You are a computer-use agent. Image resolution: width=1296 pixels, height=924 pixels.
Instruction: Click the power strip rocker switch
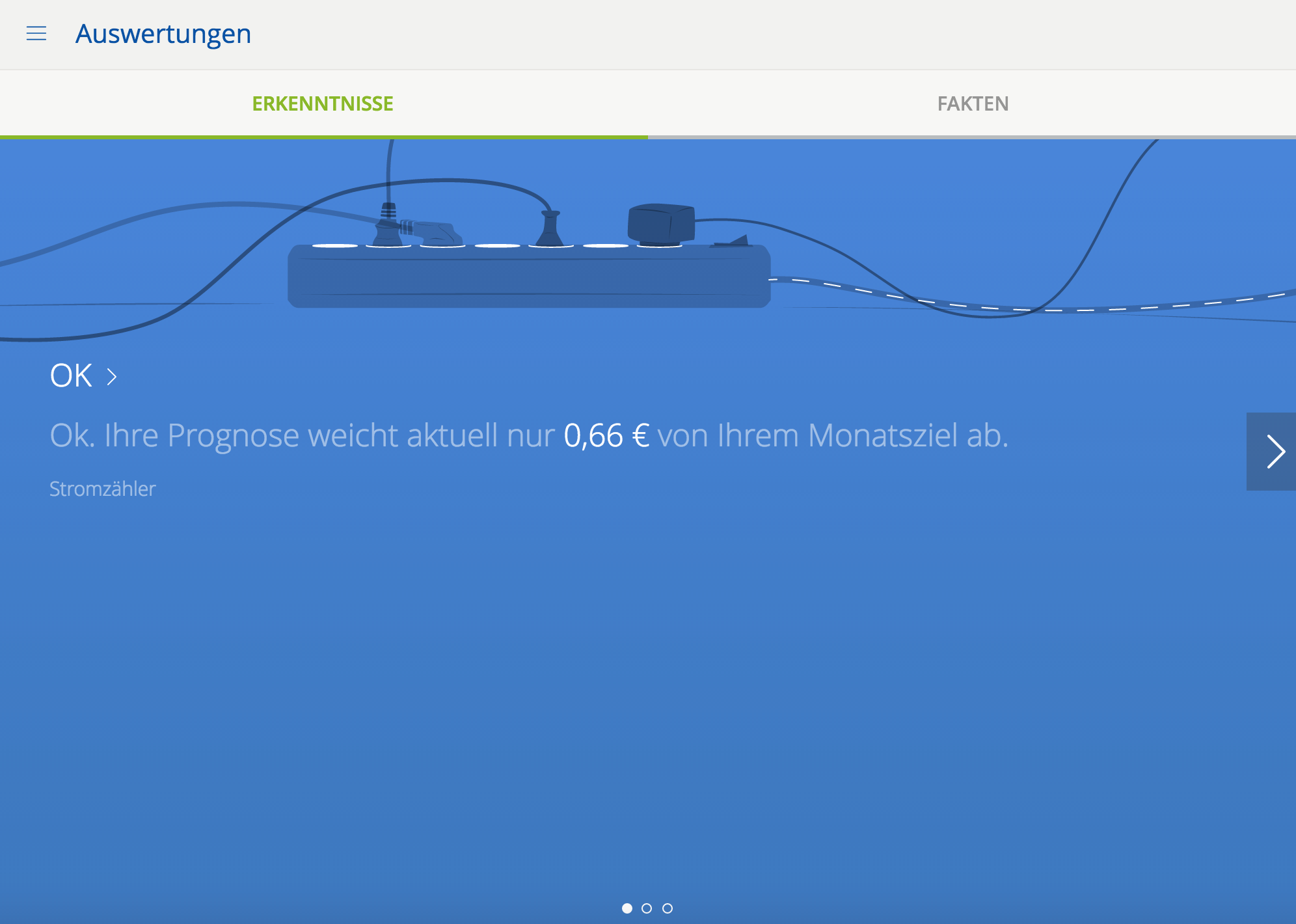[x=733, y=242]
